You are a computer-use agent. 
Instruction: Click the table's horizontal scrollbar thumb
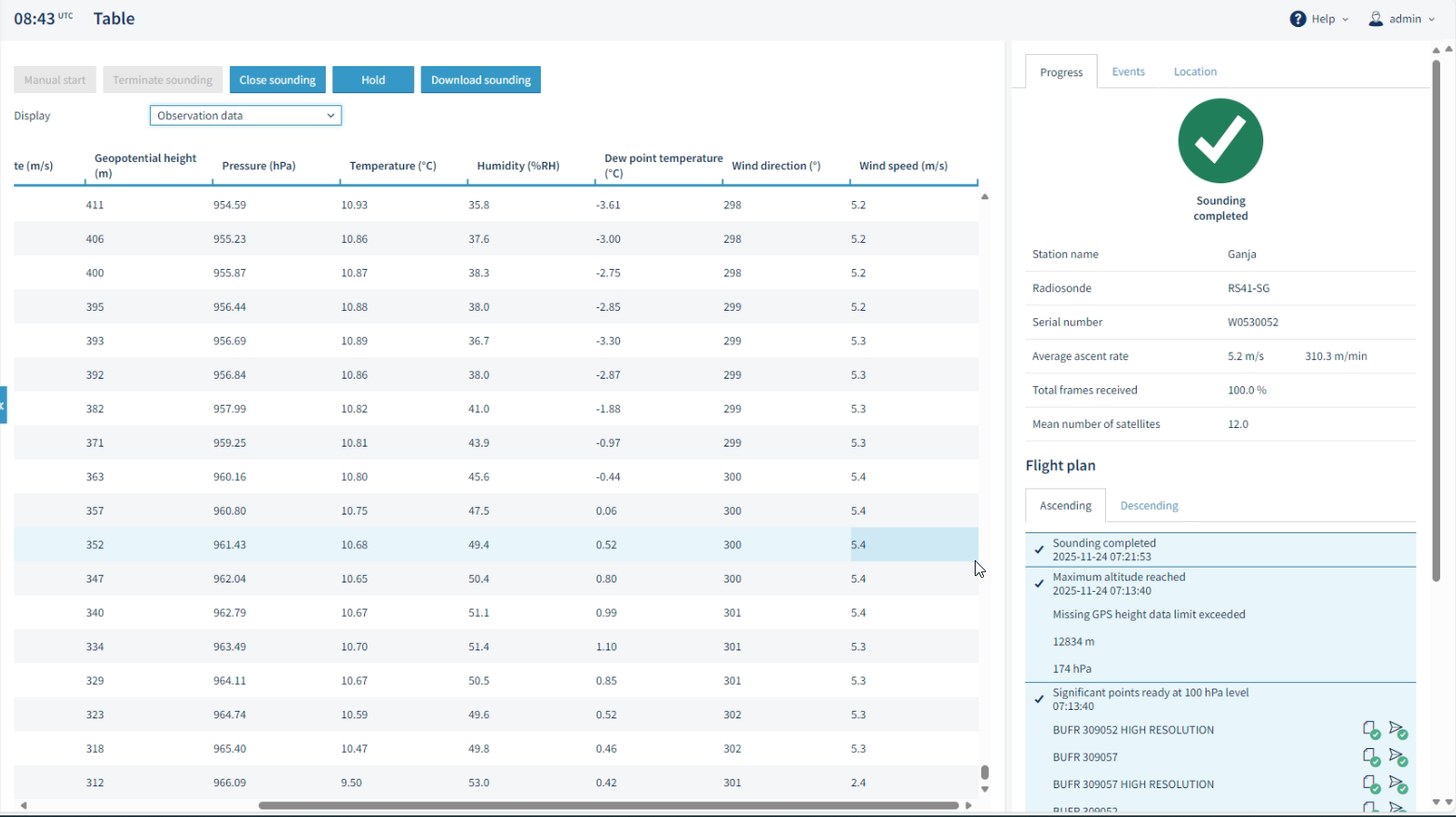click(608, 805)
